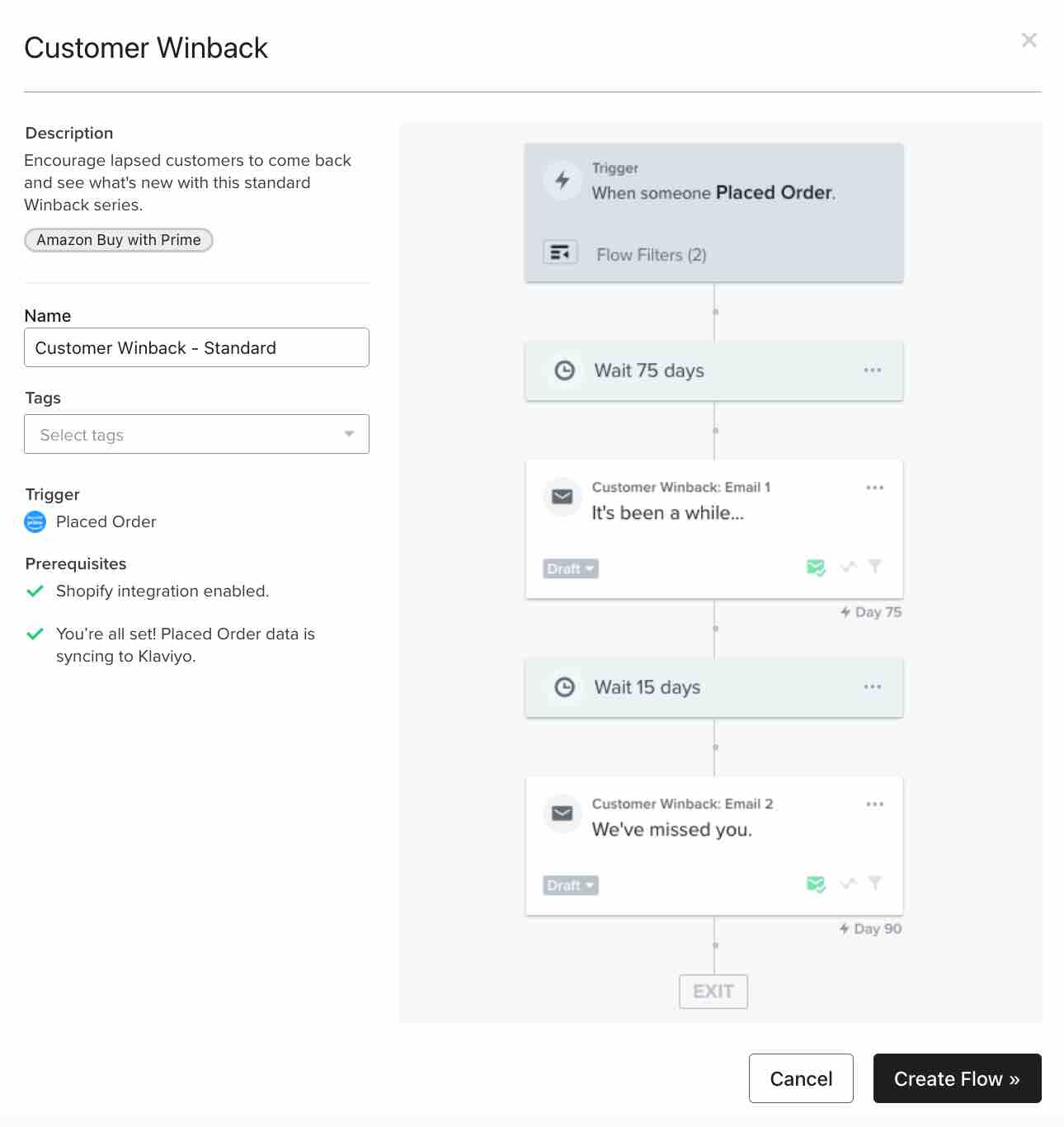Click the Placed Order data syncing checkmark

35,634
